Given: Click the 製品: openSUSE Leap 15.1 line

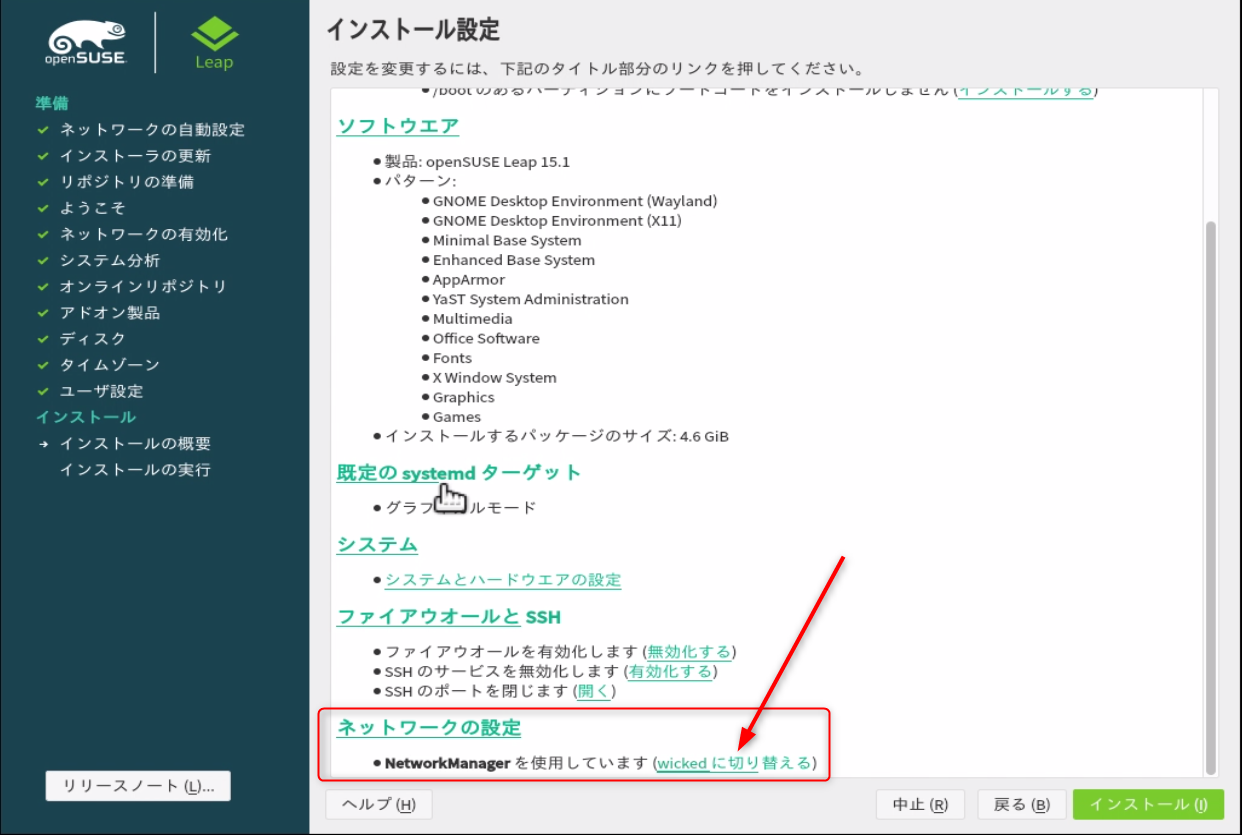Looking at the screenshot, I should 477,162.
